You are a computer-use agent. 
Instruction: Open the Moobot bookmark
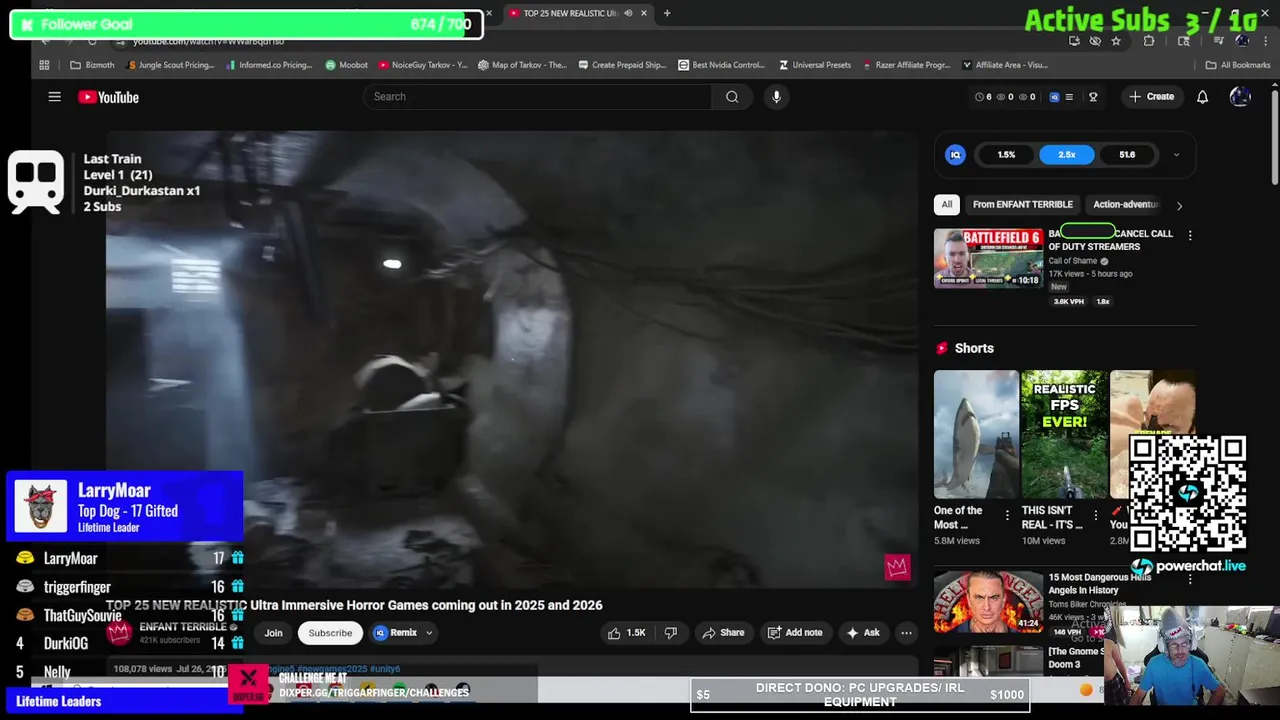pos(346,65)
